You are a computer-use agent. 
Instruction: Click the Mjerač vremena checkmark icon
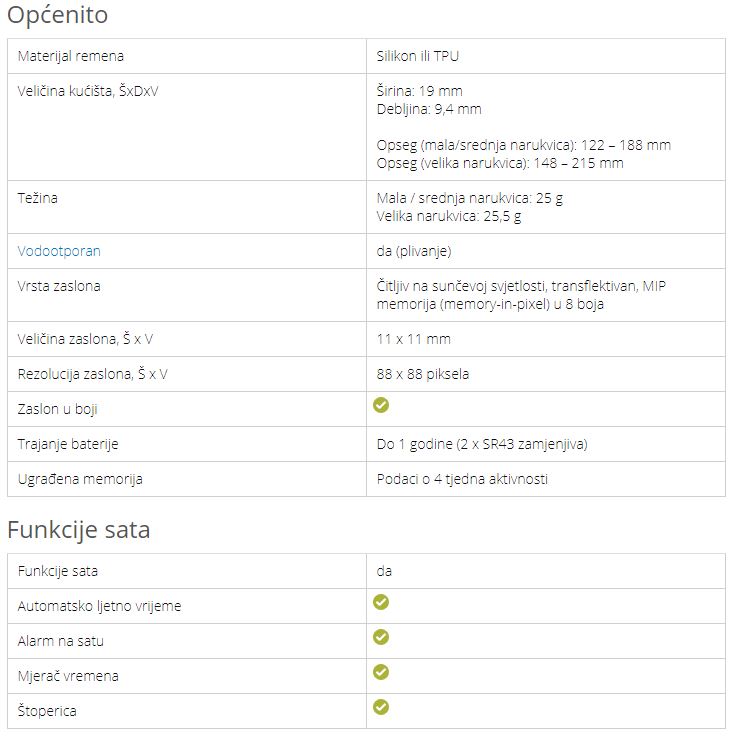(381, 673)
